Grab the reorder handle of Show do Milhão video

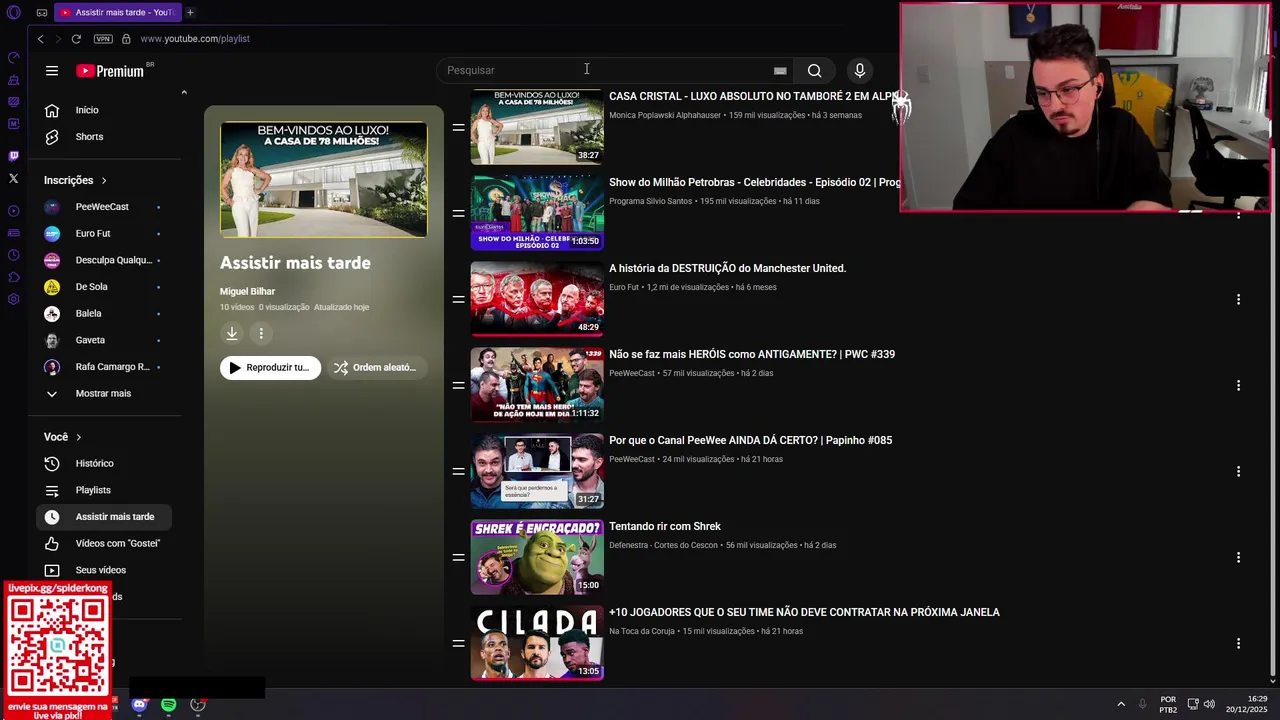click(x=458, y=213)
